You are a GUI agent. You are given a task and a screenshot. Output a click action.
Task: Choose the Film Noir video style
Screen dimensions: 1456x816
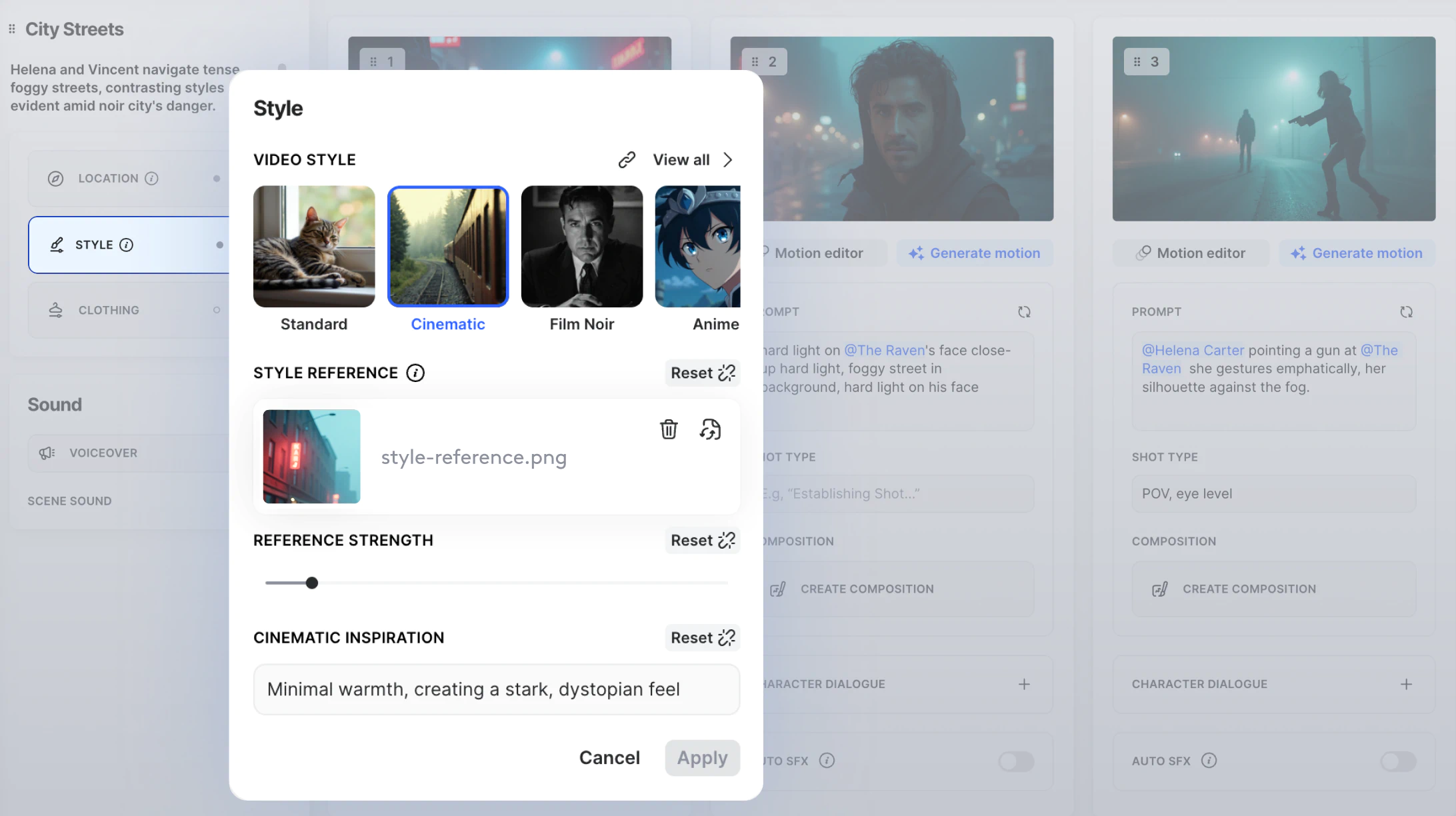tap(582, 247)
